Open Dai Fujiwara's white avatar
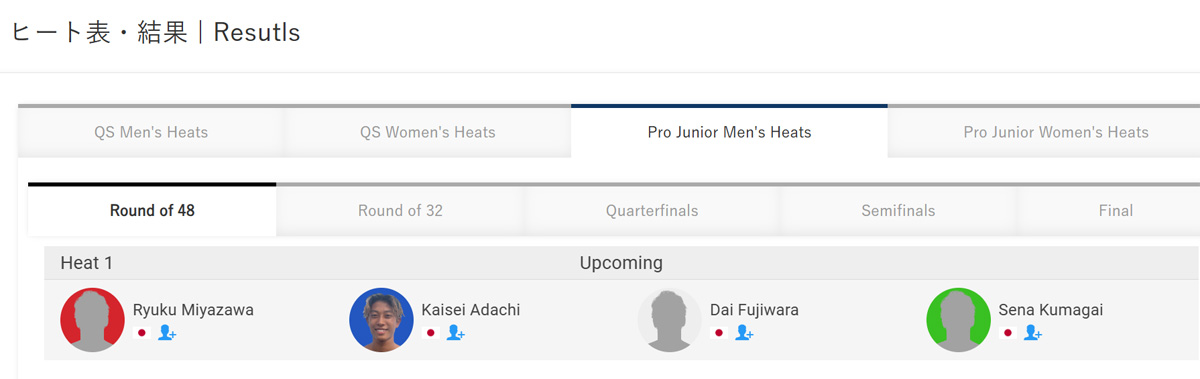This screenshot has width=1200, height=379. point(669,320)
